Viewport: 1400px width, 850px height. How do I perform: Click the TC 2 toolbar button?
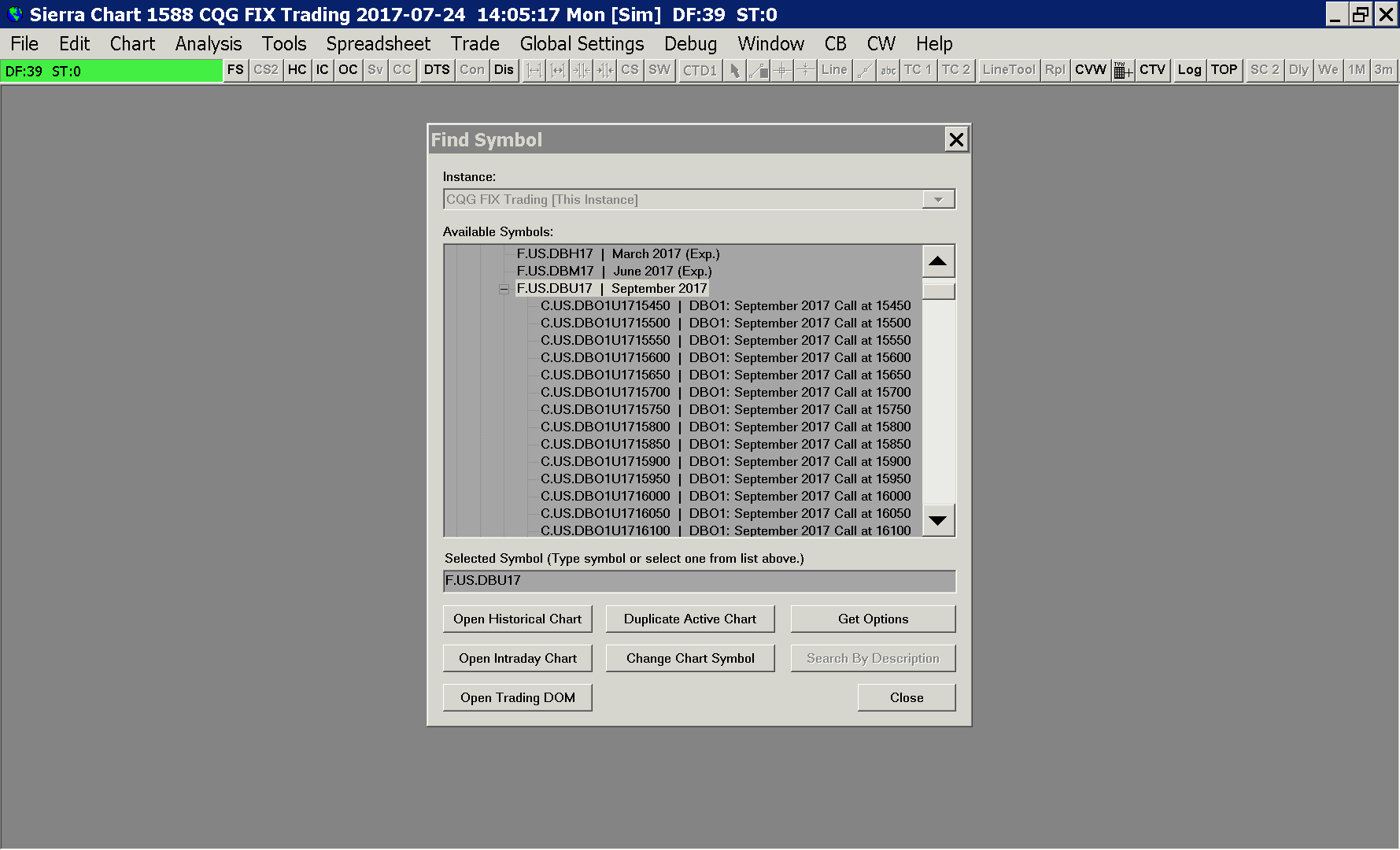[956, 70]
